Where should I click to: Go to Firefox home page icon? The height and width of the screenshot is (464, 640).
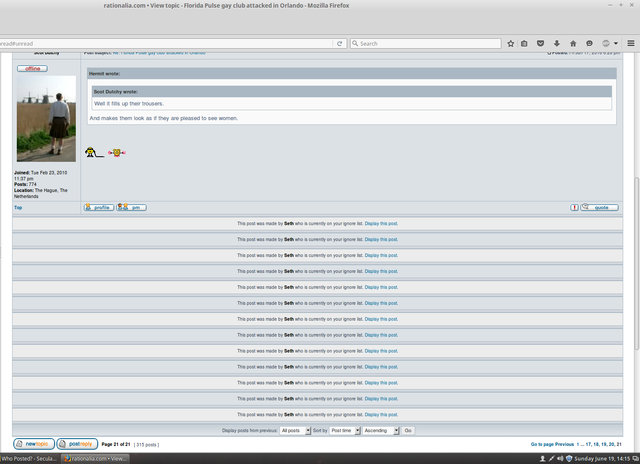coord(573,43)
